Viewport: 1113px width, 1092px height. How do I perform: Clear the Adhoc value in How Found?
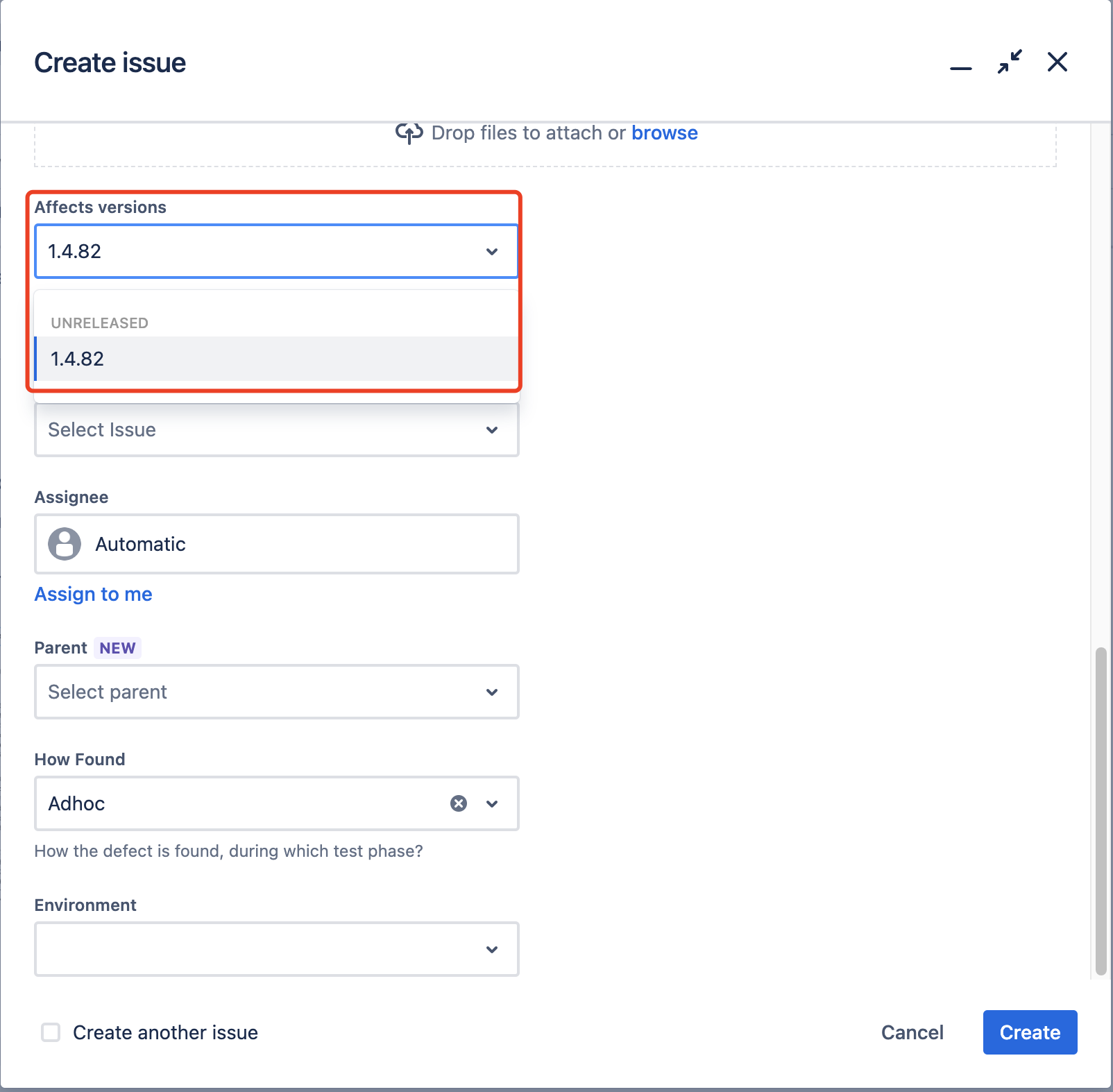click(459, 803)
